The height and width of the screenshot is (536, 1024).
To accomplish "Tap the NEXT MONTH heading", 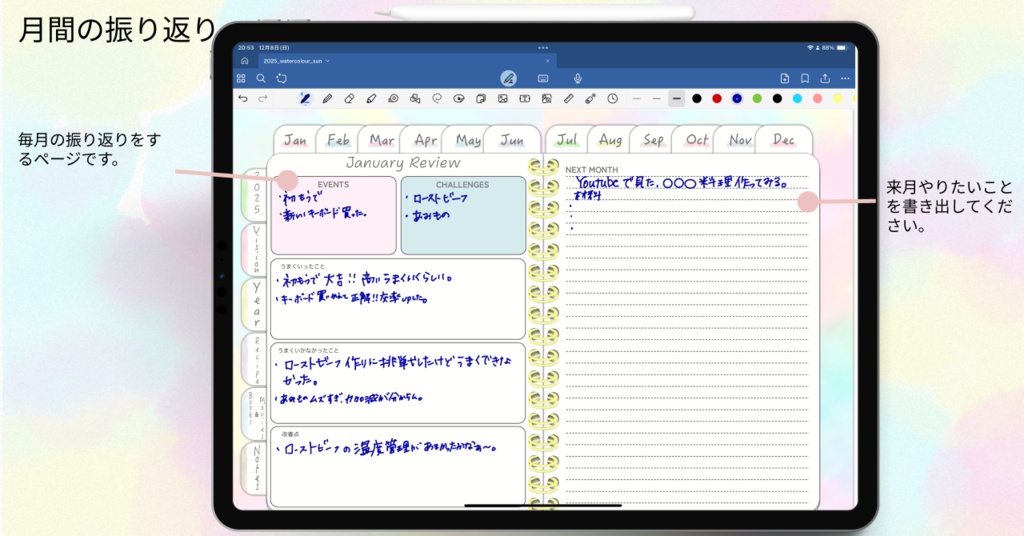I will 592,170.
